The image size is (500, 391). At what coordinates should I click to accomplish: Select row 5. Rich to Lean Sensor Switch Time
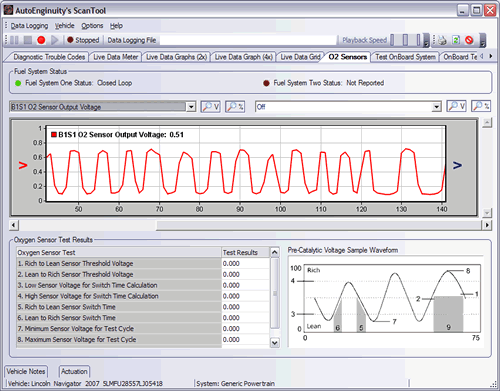(143, 307)
